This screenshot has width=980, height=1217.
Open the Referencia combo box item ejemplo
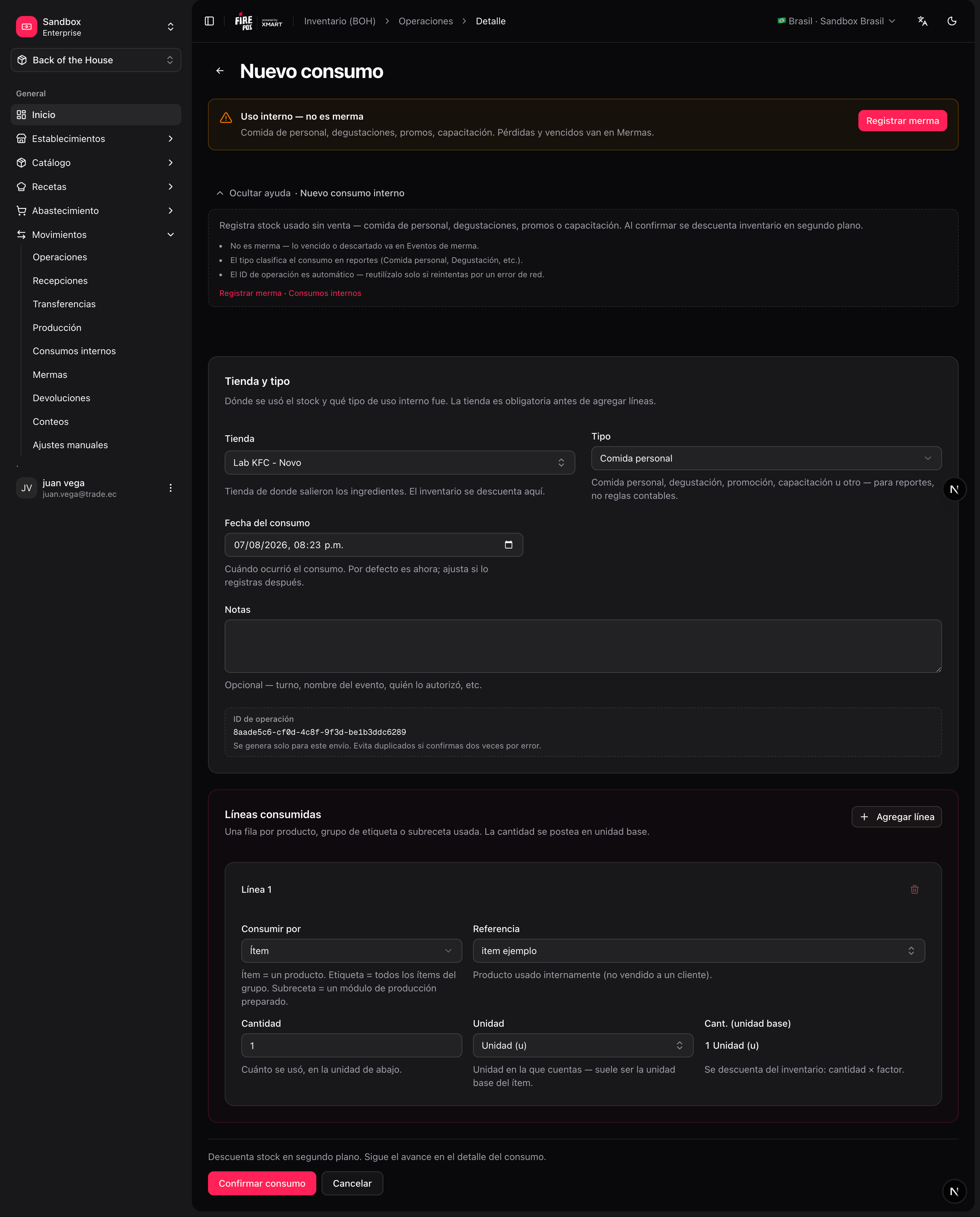tap(698, 950)
